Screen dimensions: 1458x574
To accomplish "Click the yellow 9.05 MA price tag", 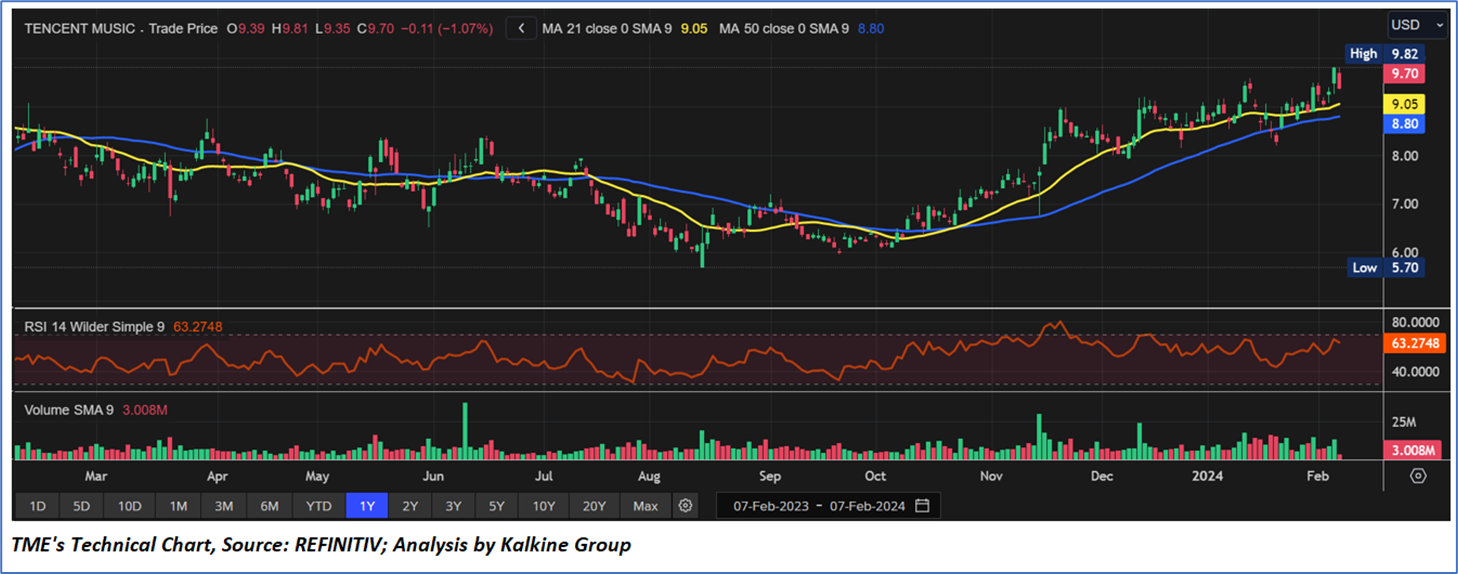I will pyautogui.click(x=1403, y=104).
